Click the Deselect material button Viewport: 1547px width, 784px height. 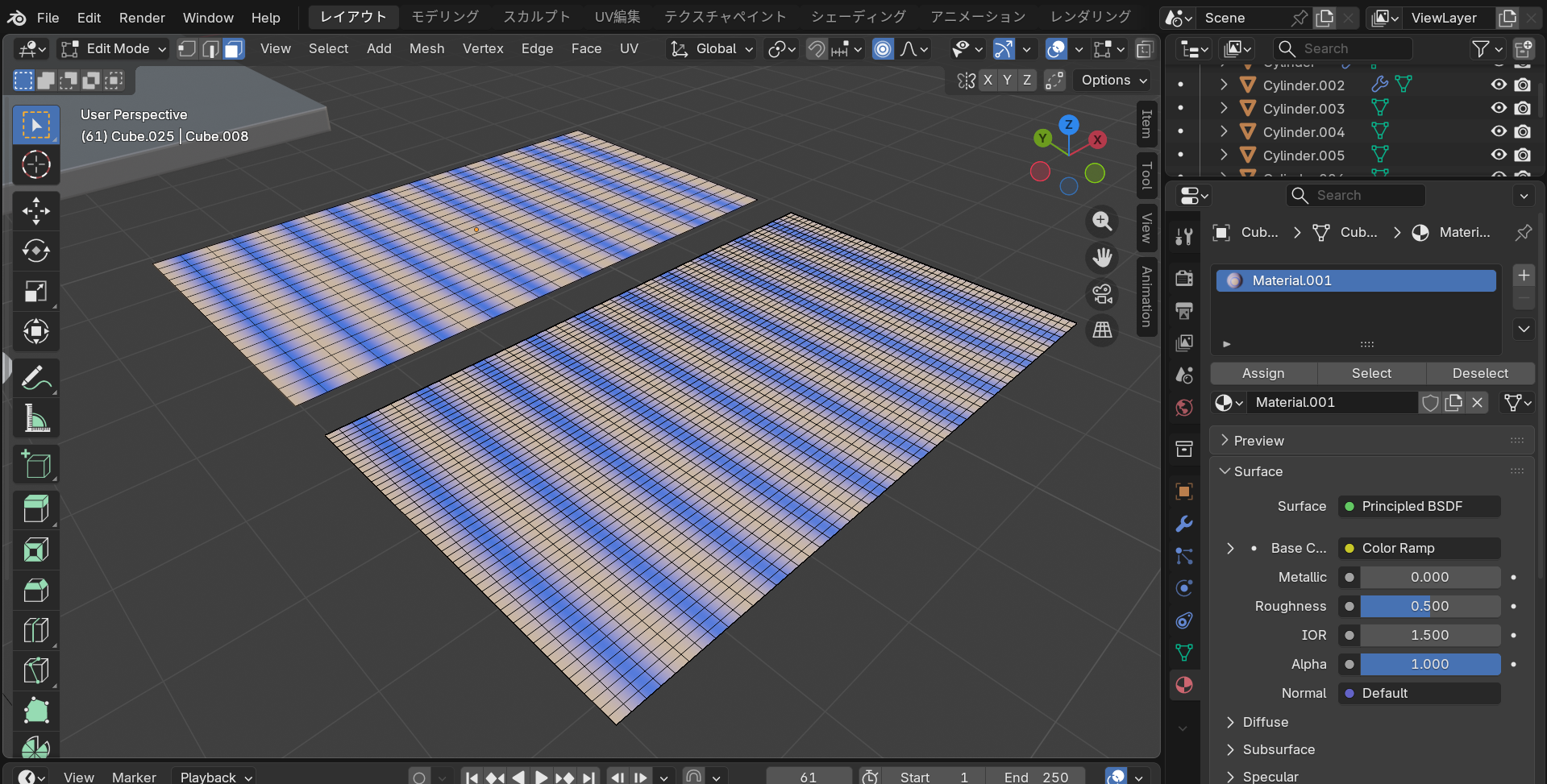point(1479,373)
